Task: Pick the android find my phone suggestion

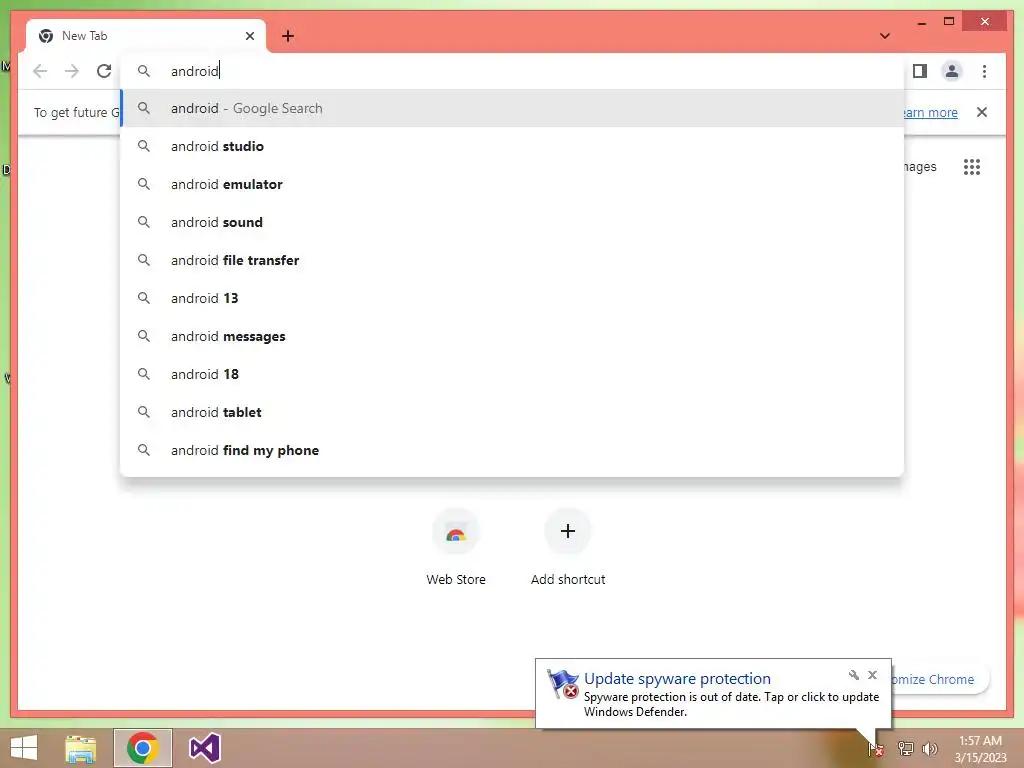Action: 512,450
